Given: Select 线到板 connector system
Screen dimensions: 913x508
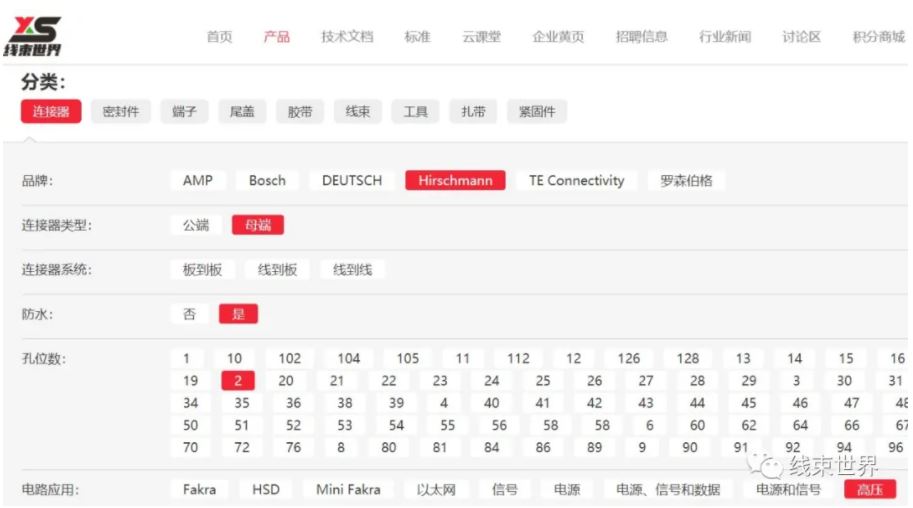Looking at the screenshot, I should 277,270.
